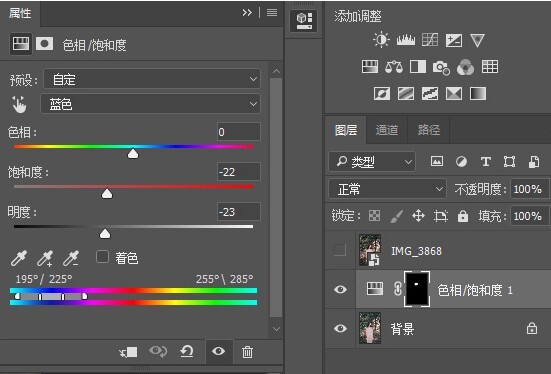Screen dimensions: 551x374
Task: Toggle lock image pixels brush icon
Action: (396, 216)
